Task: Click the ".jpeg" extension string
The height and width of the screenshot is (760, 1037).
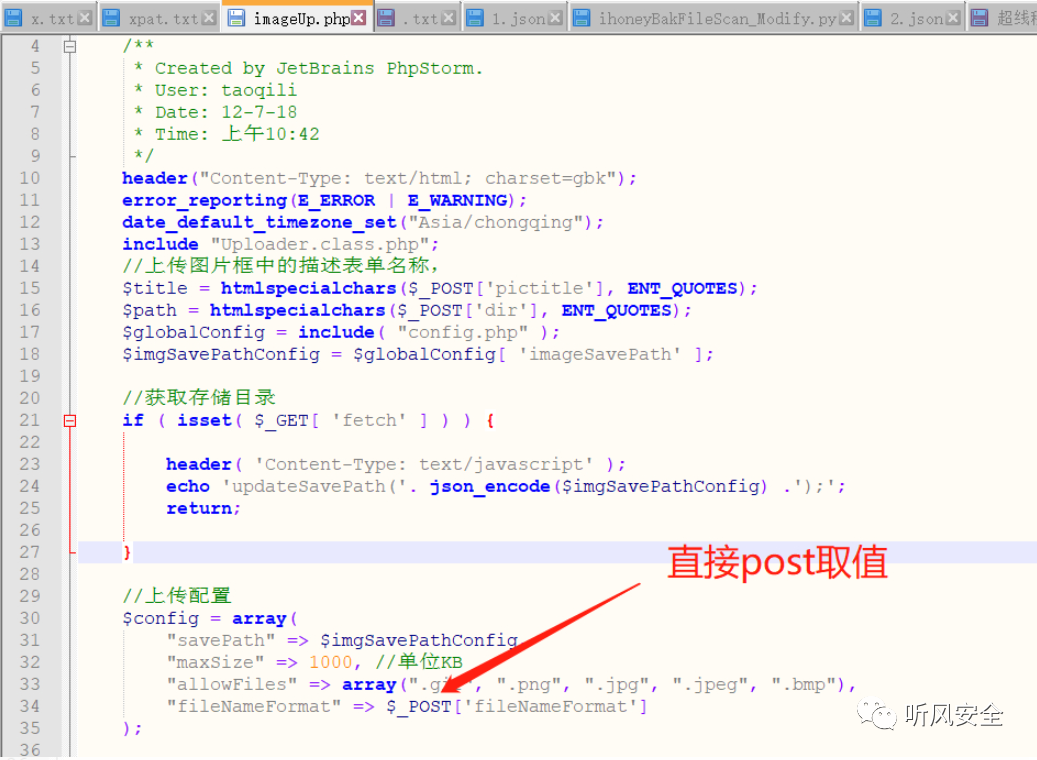Action: point(710,684)
